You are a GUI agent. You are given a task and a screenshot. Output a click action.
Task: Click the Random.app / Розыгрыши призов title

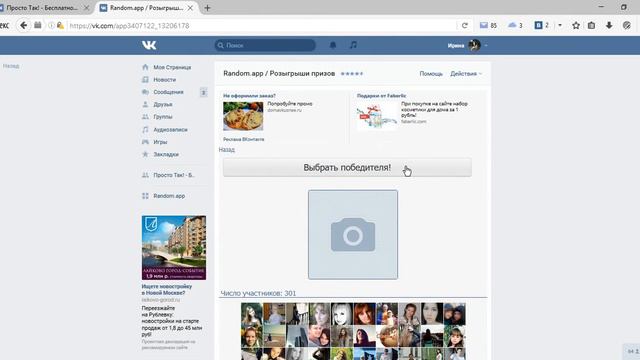pos(279,73)
